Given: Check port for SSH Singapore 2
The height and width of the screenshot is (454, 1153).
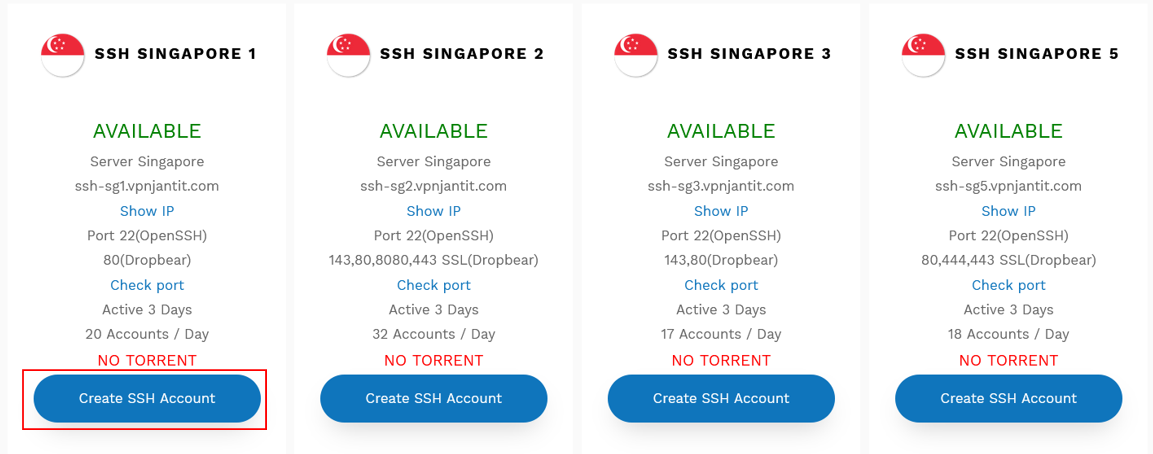Looking at the screenshot, I should point(434,285).
